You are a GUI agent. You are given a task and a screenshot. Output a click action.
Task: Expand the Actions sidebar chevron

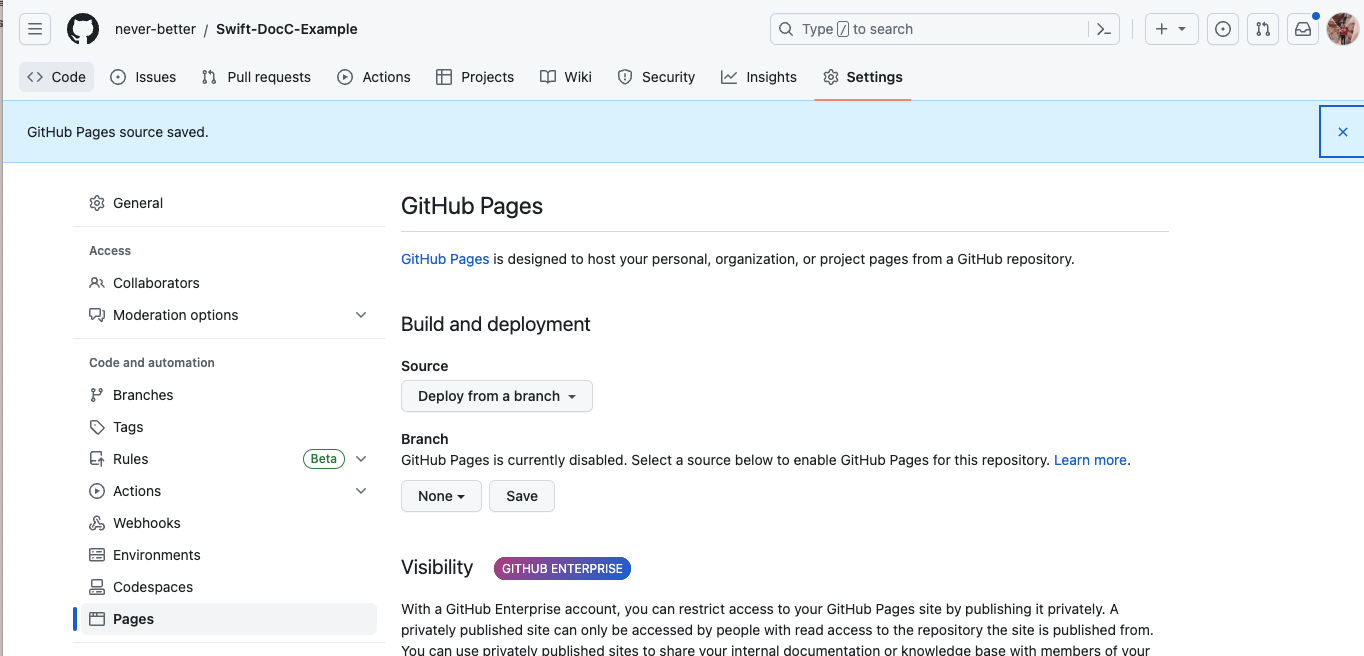361,491
